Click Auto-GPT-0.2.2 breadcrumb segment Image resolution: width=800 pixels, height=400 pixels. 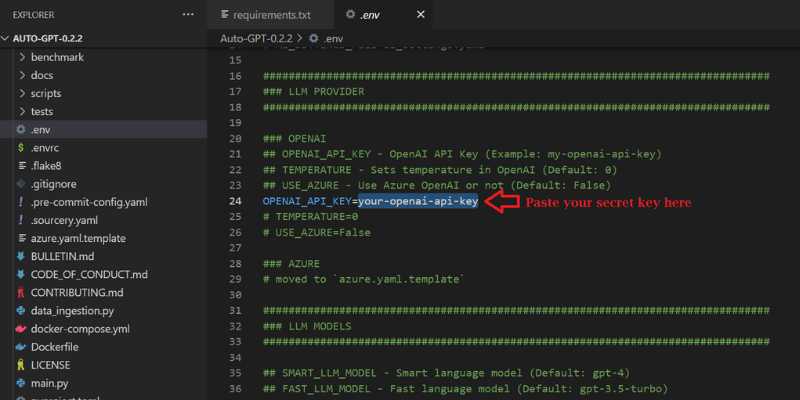point(257,38)
